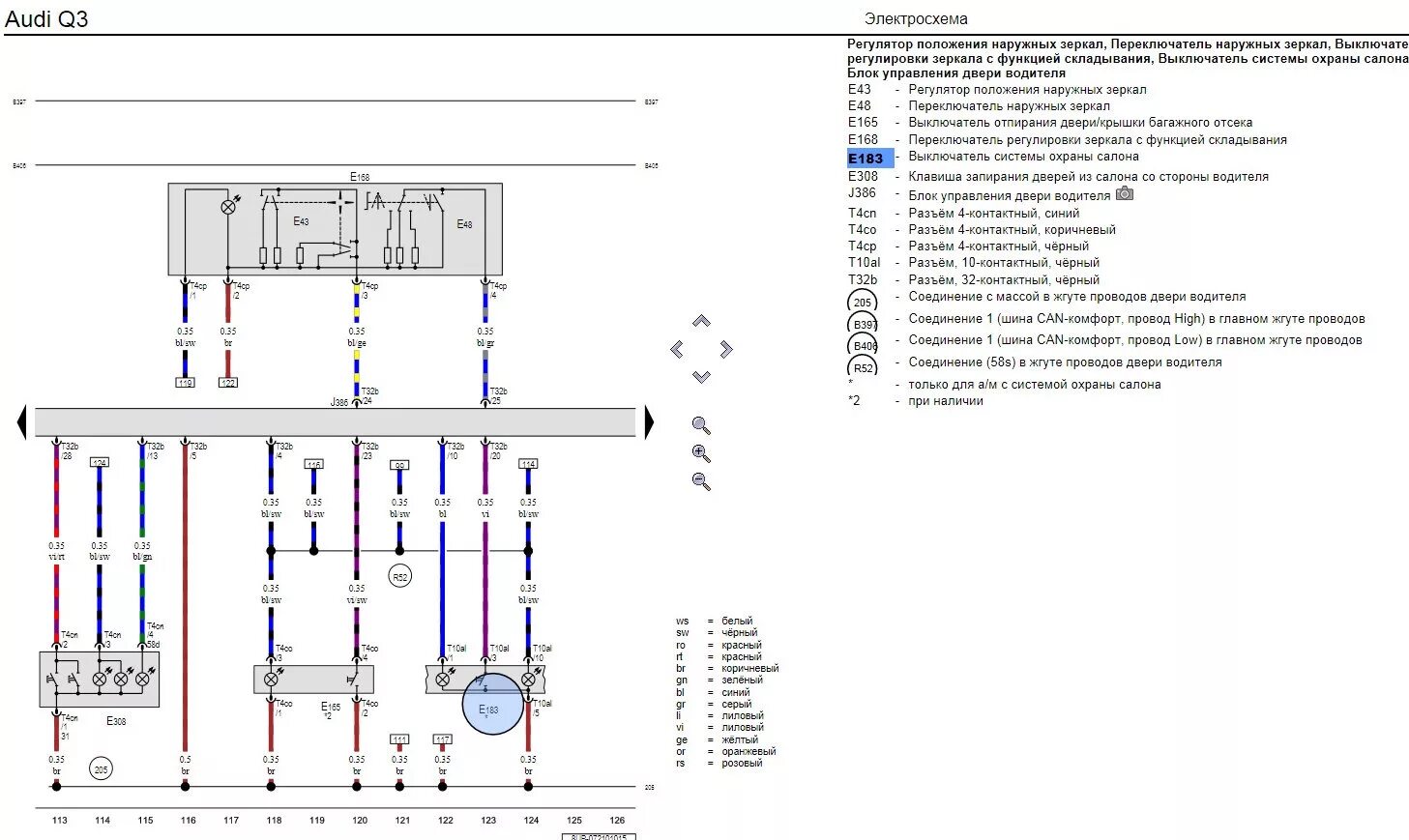This screenshot has height=840, width=1409.
Task: Click note 'только для а/м с системой охраны салона'
Action: [1034, 385]
